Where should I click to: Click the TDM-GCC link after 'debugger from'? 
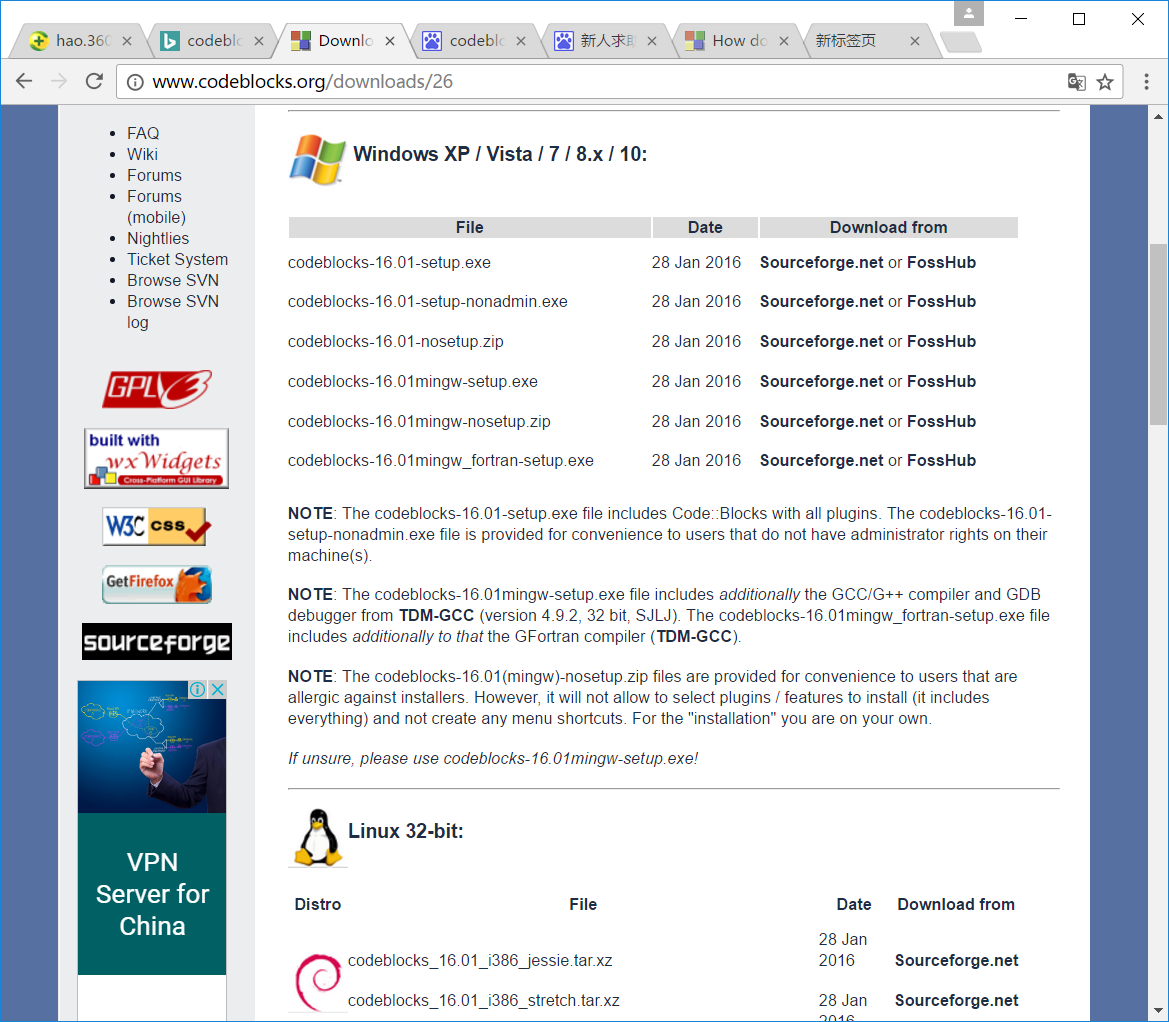tap(436, 616)
